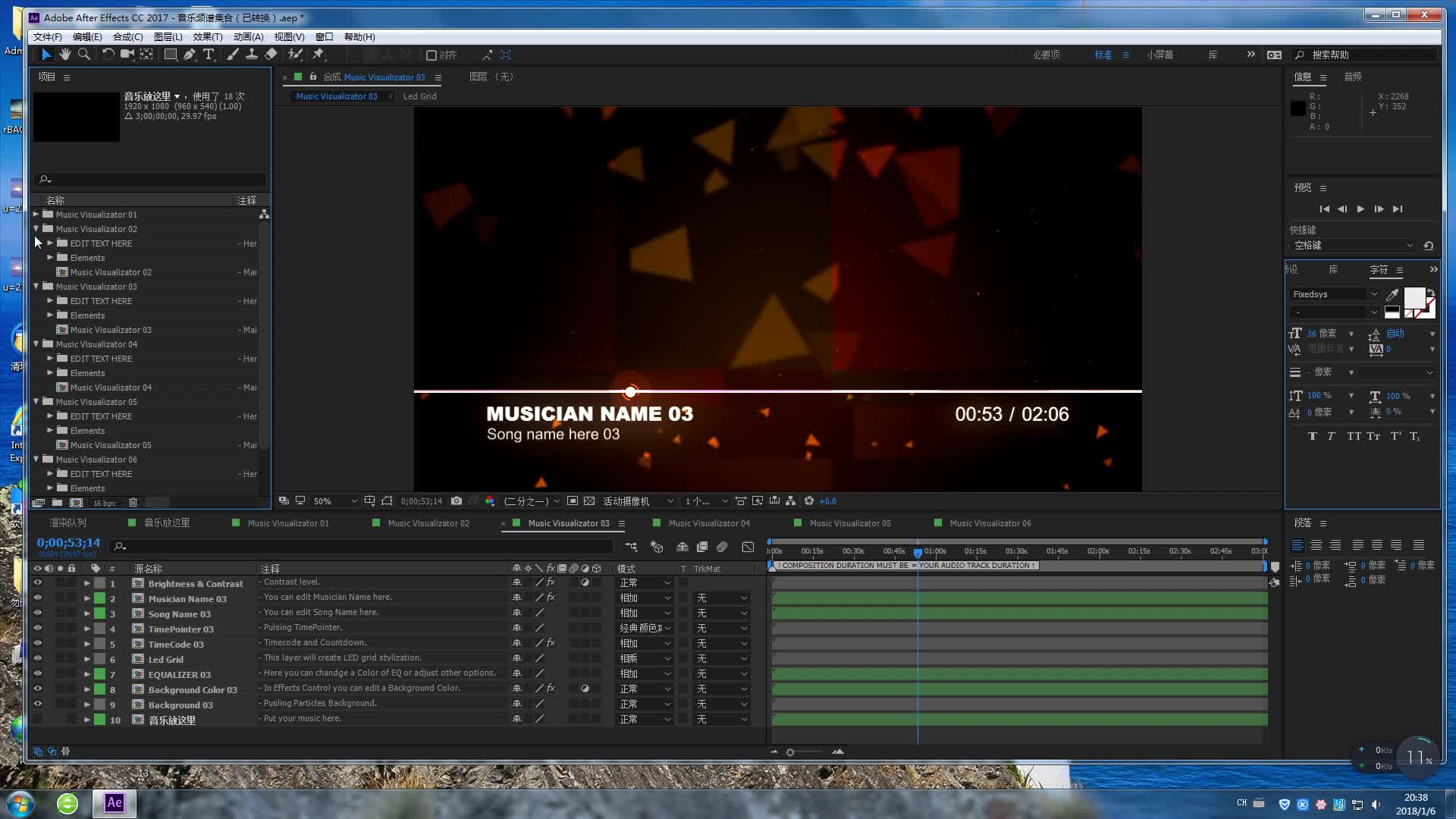
Task: Take a snapshot with camera icon
Action: coord(456,501)
